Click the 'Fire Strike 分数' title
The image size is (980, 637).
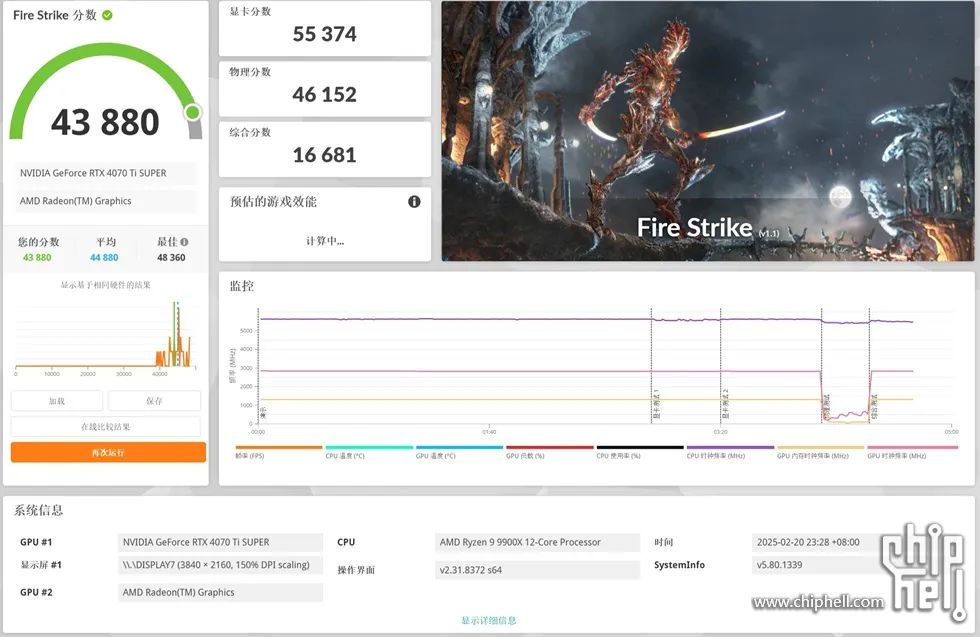(55, 15)
